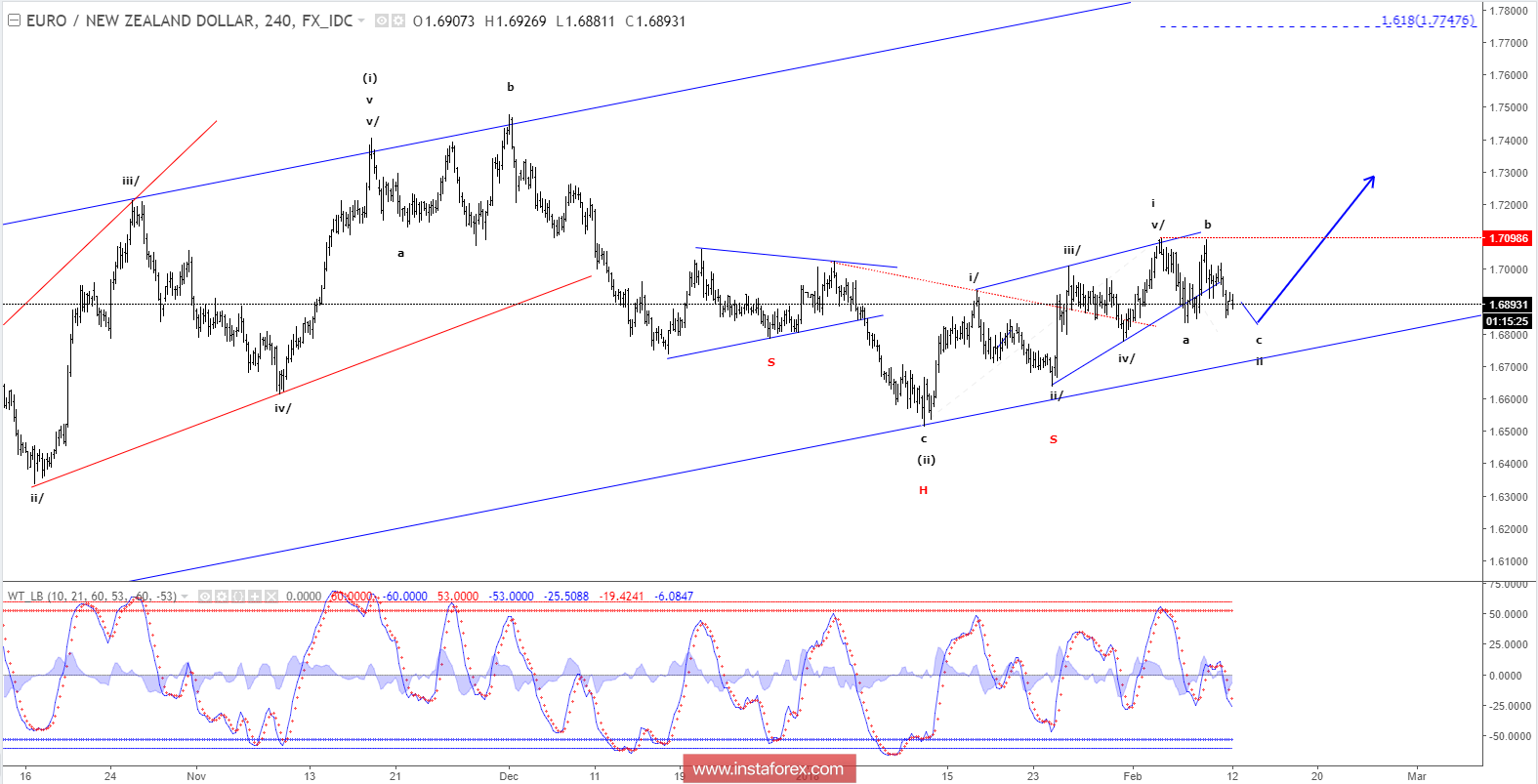Click the Dec label on the time axis
This screenshot has width=1538, height=784.
tap(509, 776)
